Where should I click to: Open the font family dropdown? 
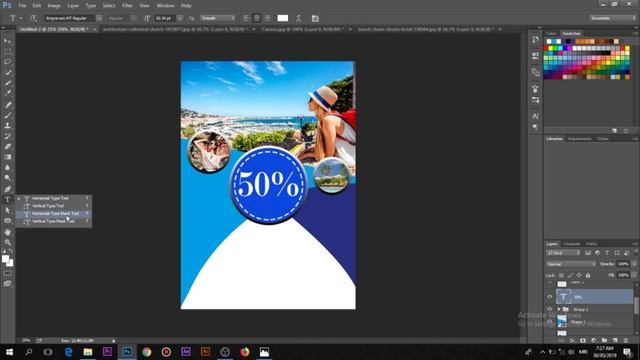[x=99, y=18]
